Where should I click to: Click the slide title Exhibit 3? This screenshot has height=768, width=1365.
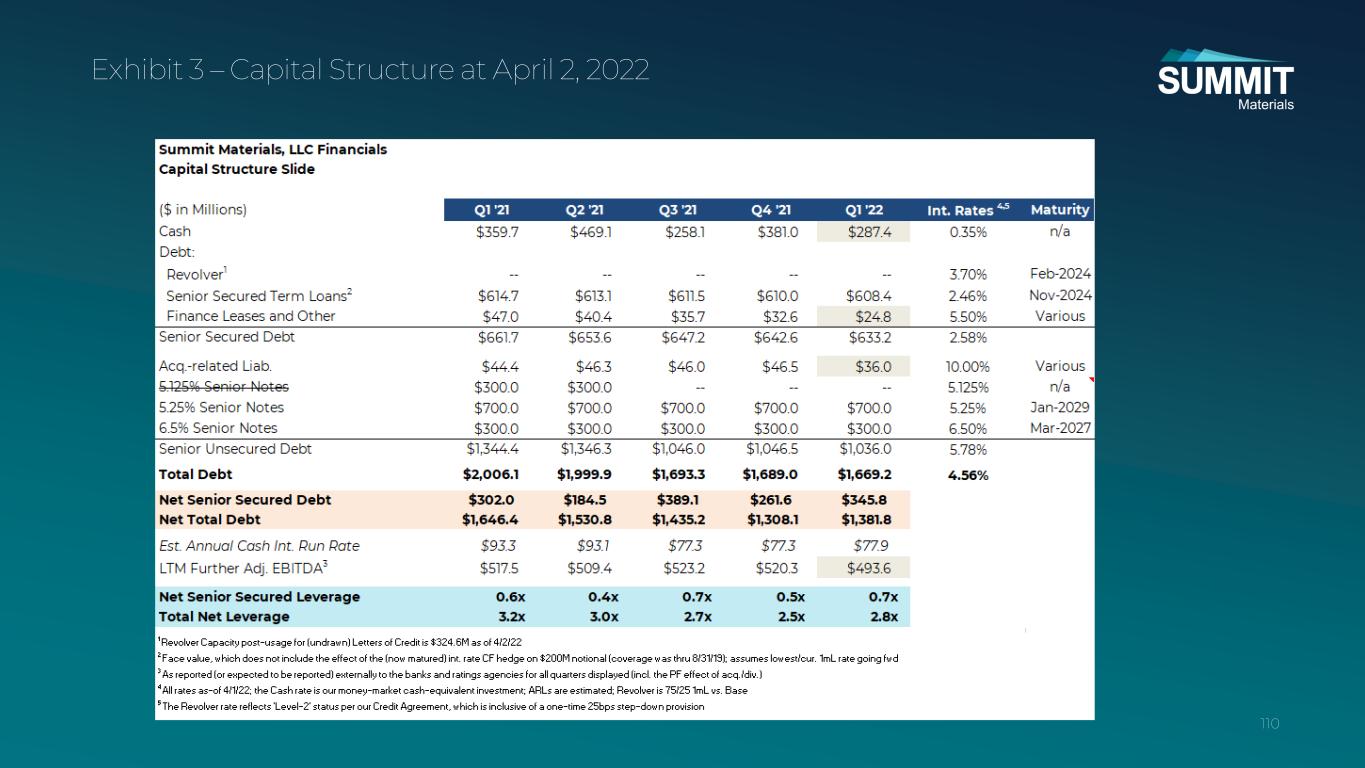tap(370, 70)
